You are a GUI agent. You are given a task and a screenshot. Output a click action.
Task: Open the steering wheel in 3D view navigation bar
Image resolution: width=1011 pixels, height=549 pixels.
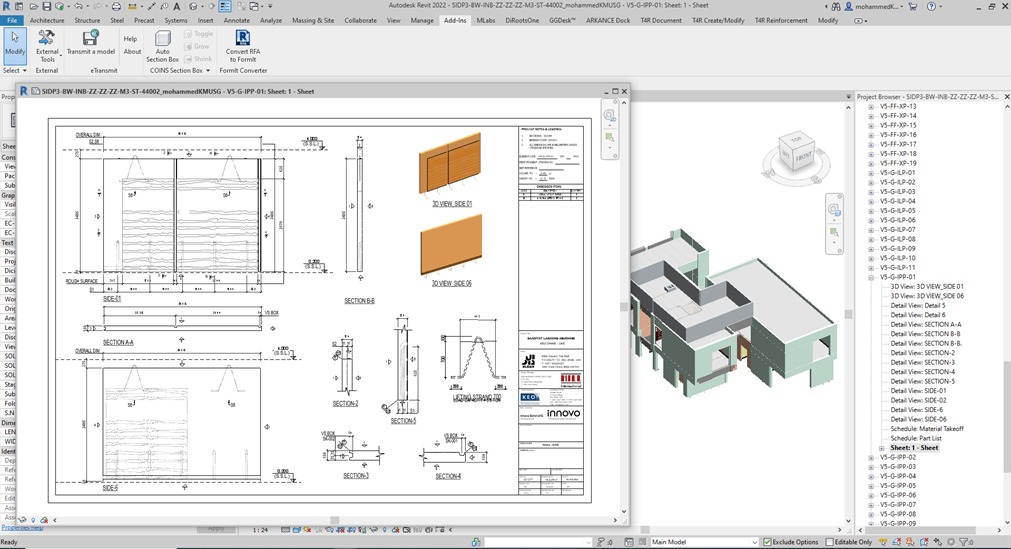(833, 208)
